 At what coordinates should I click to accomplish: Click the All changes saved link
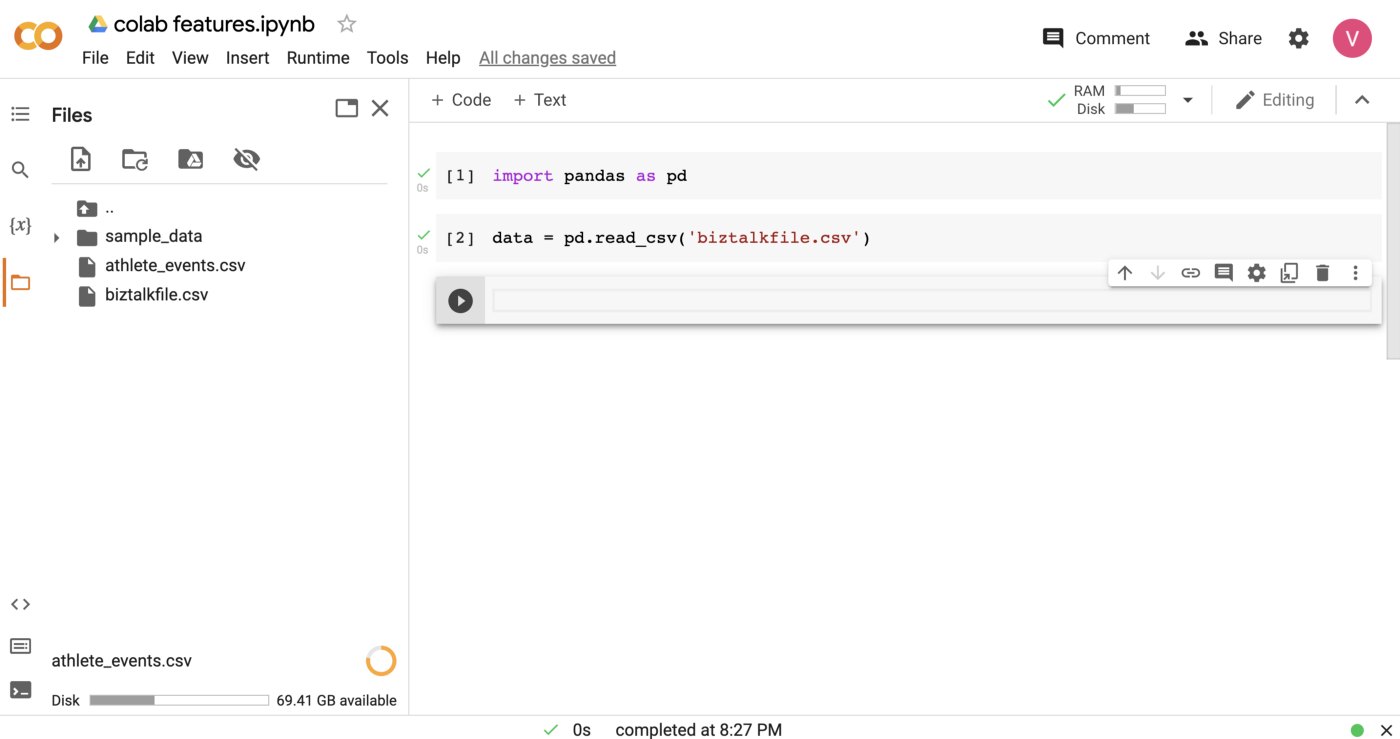[547, 58]
